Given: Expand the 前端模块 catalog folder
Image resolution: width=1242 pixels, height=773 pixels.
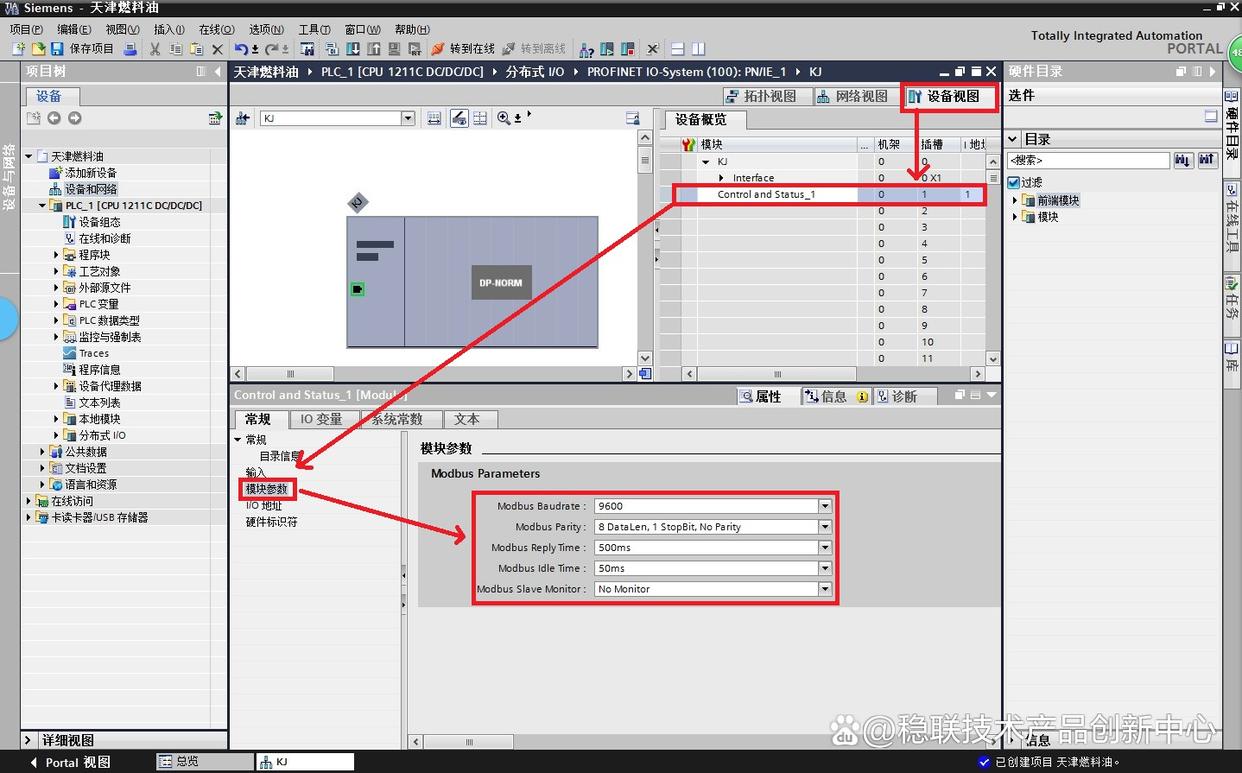Looking at the screenshot, I should coord(1015,200).
